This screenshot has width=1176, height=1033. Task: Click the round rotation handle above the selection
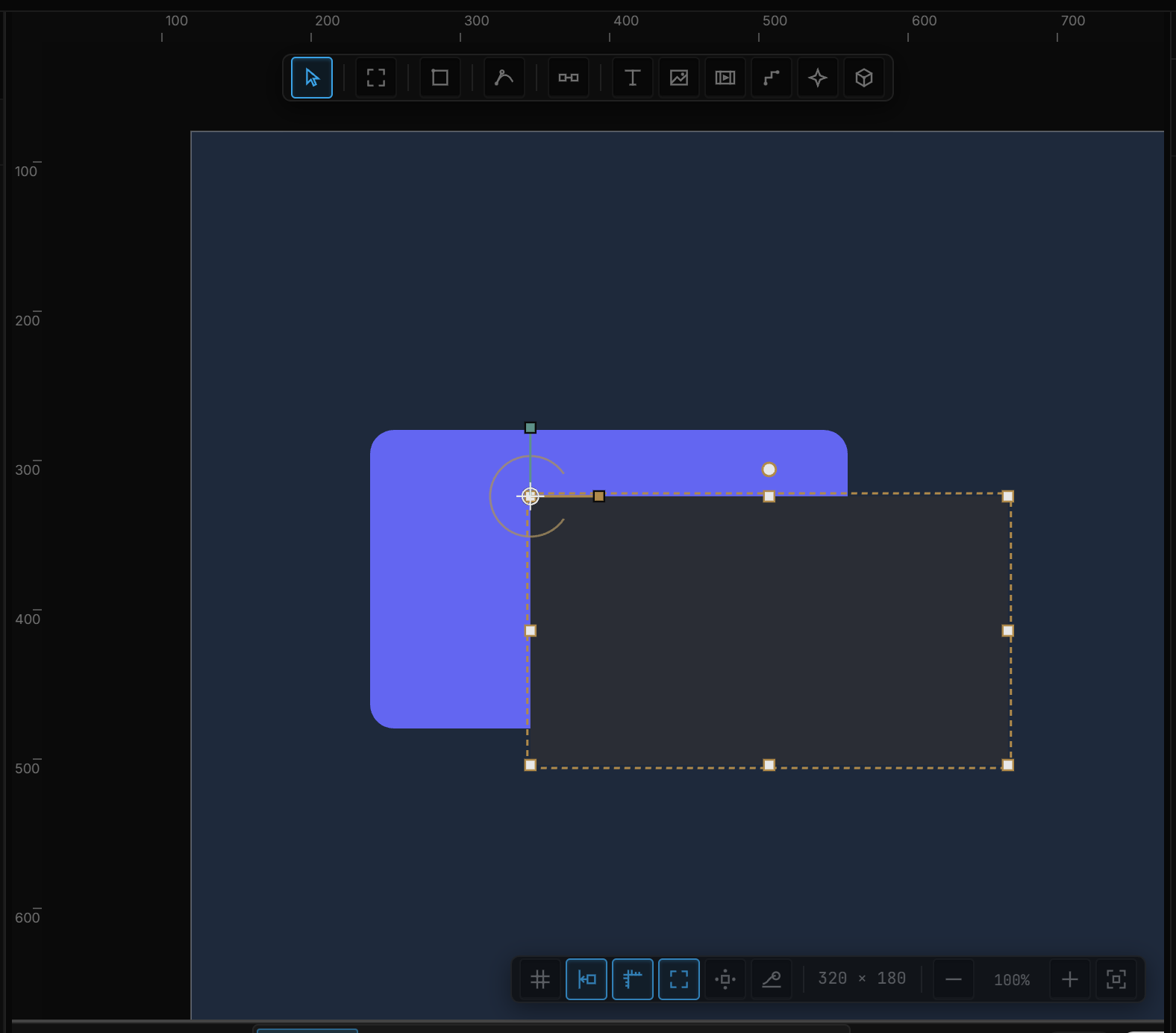click(x=769, y=469)
